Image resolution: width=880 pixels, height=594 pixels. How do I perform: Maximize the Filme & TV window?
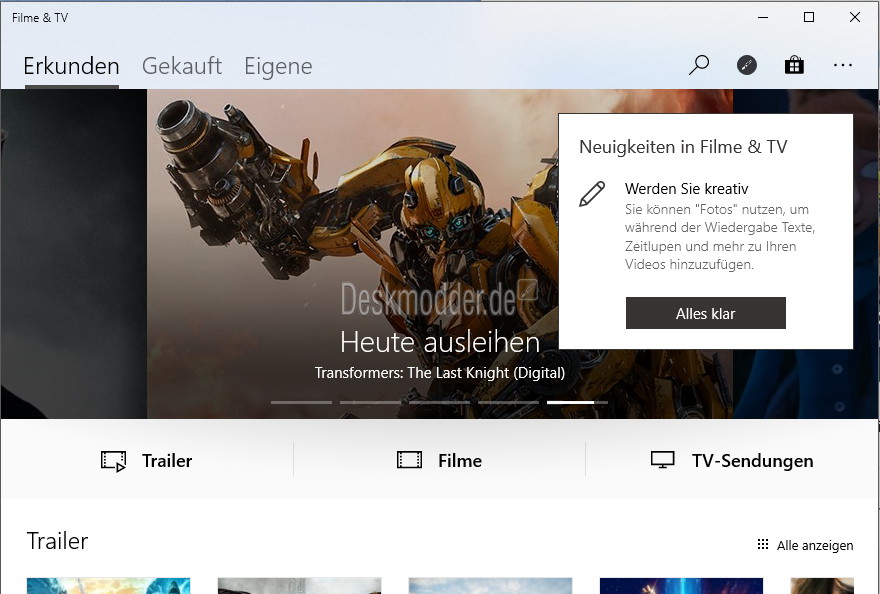pos(809,17)
